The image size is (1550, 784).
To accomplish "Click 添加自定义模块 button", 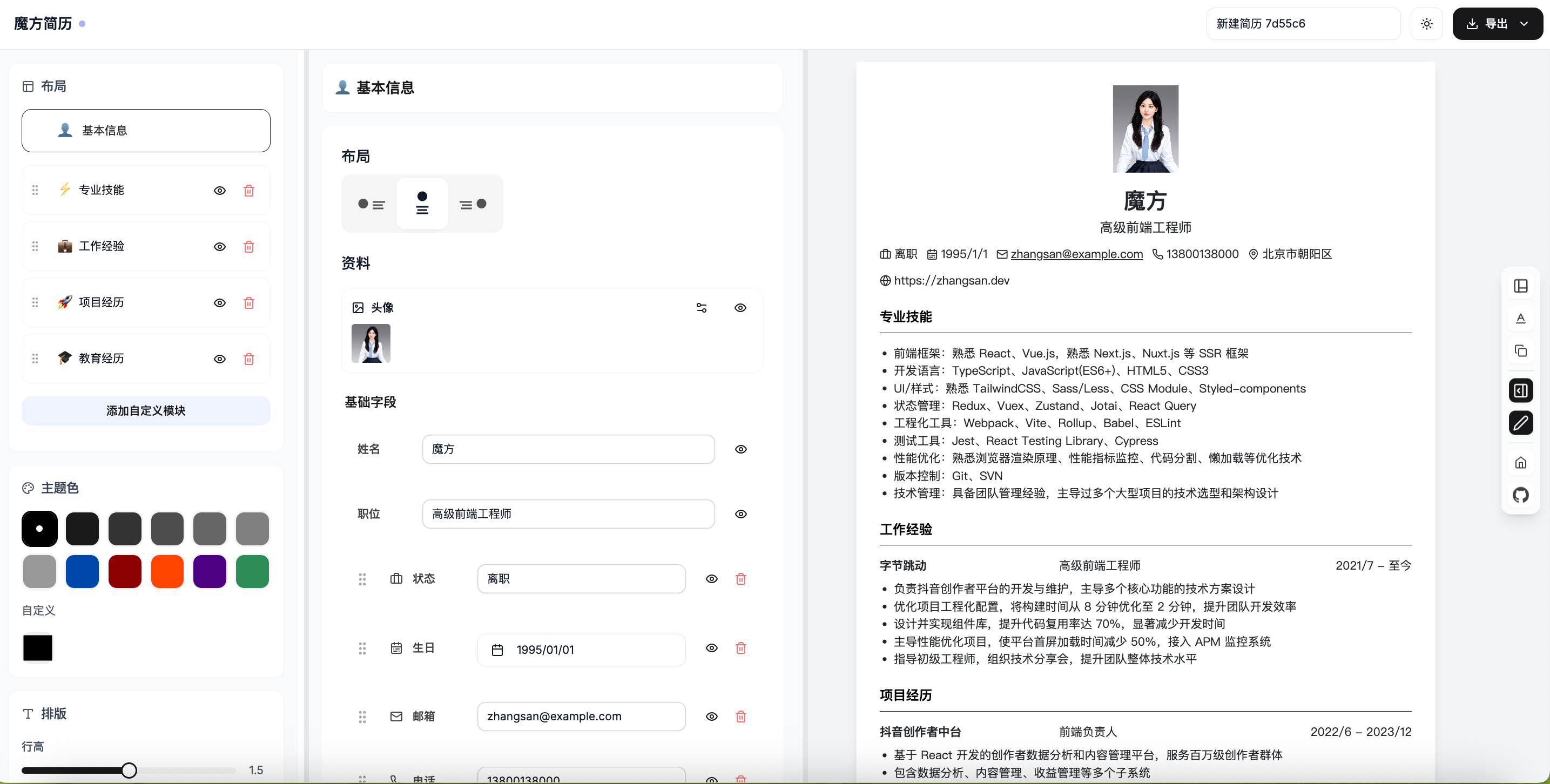I will coord(146,411).
